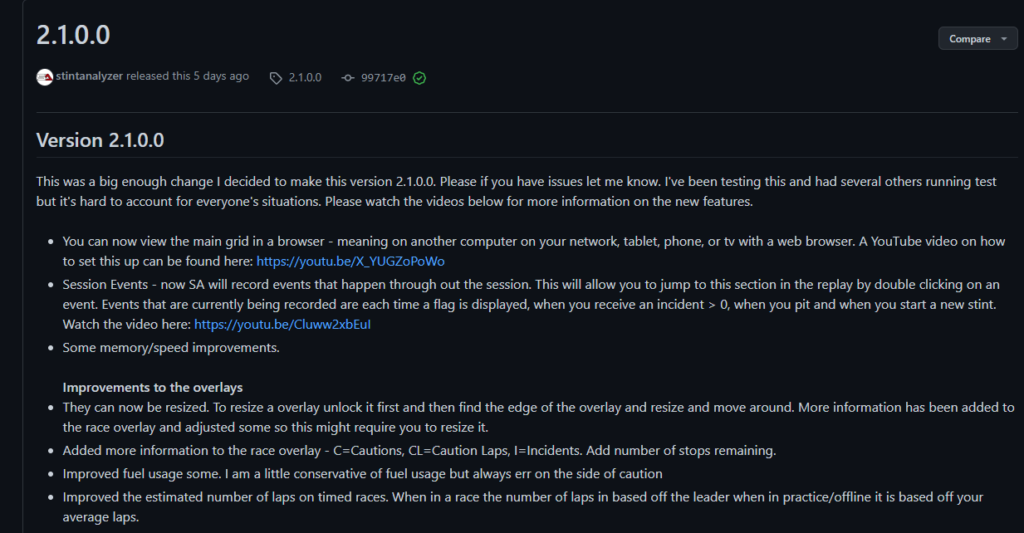Open the 2.1.0.0 tag link
Image resolution: width=1024 pixels, height=533 pixels.
pyautogui.click(x=305, y=78)
